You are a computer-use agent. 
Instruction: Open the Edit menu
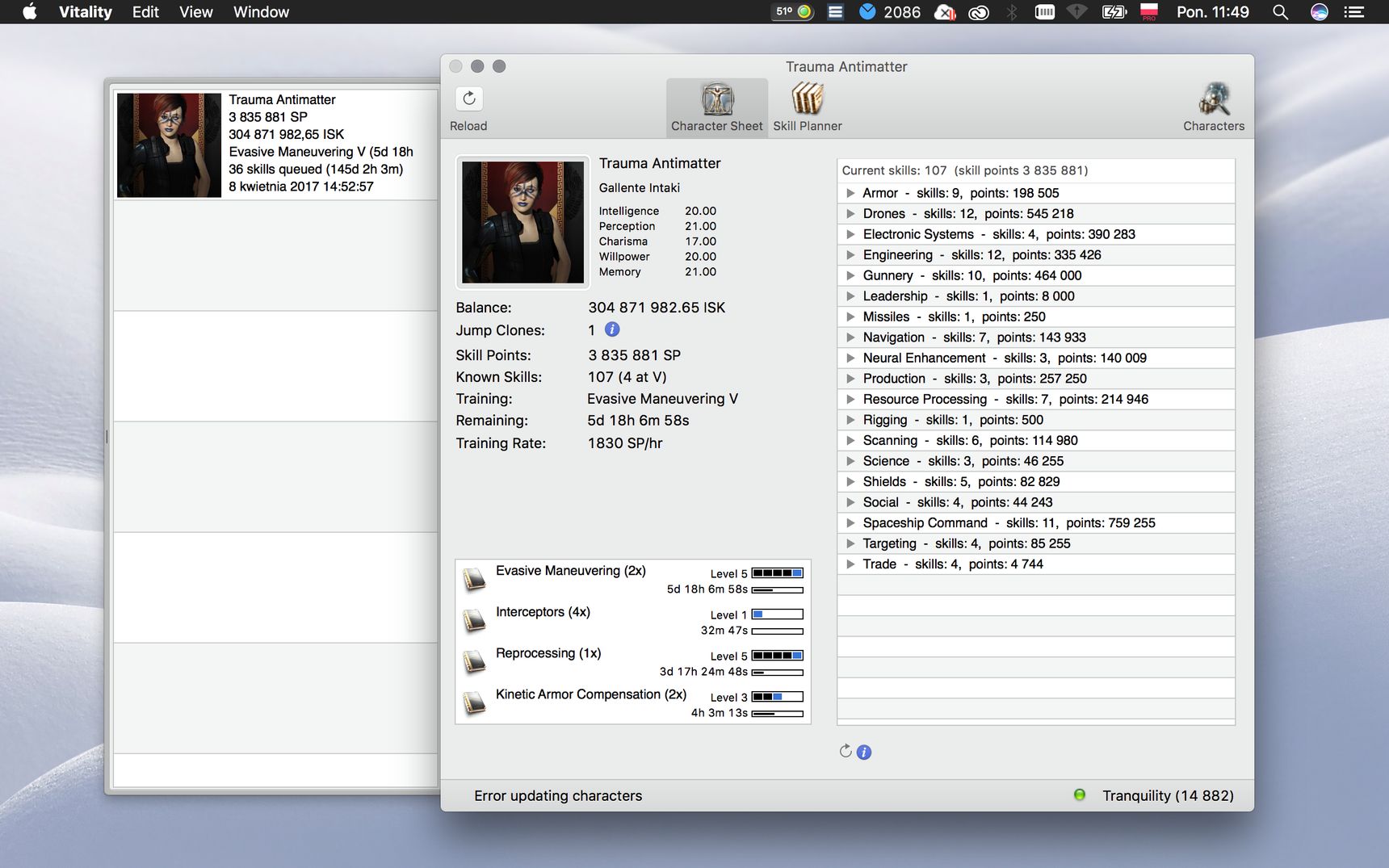click(145, 12)
